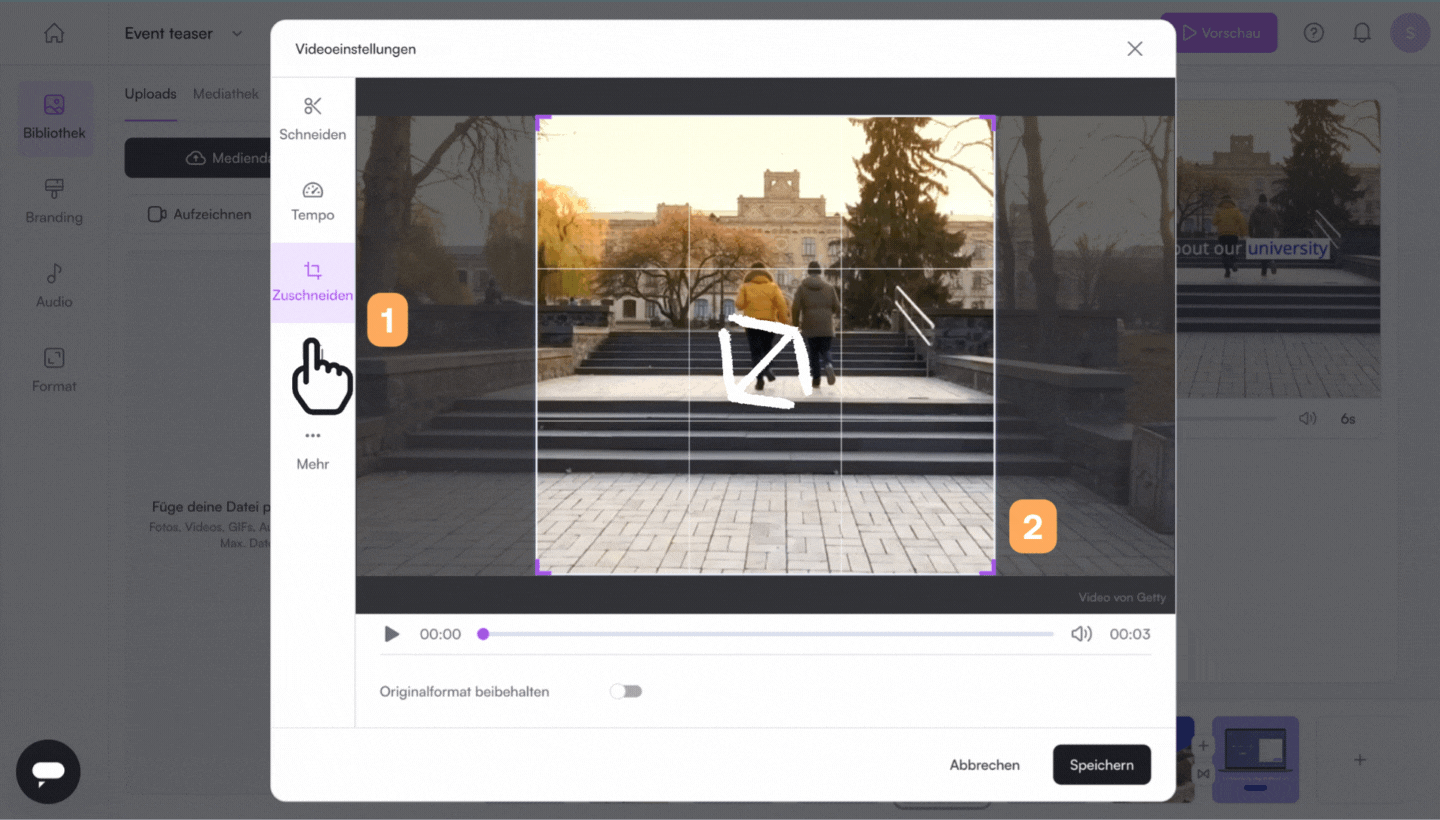Toggle Originalformat beibehalten switch

tap(626, 691)
